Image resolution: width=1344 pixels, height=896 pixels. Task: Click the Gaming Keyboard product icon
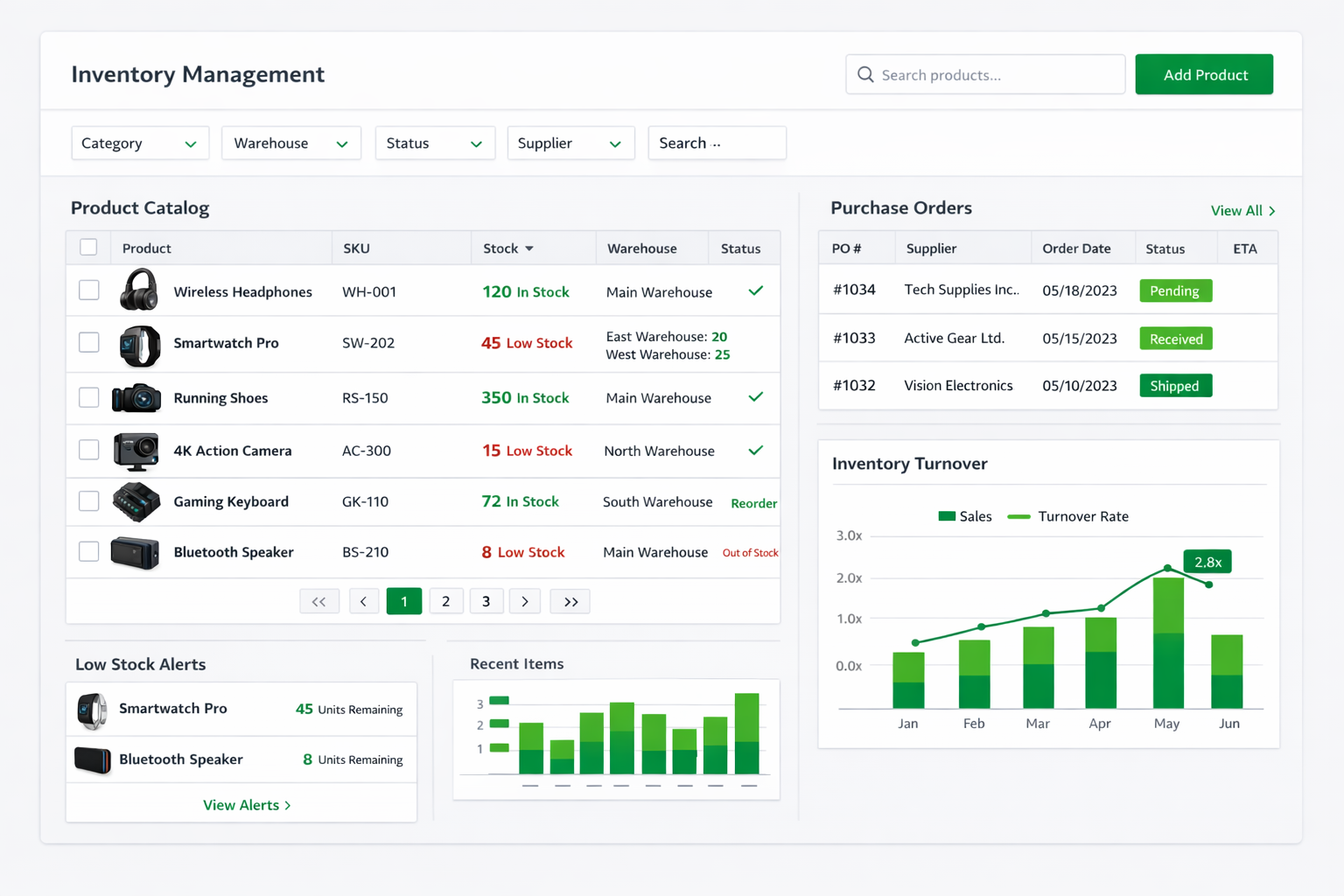pos(136,502)
